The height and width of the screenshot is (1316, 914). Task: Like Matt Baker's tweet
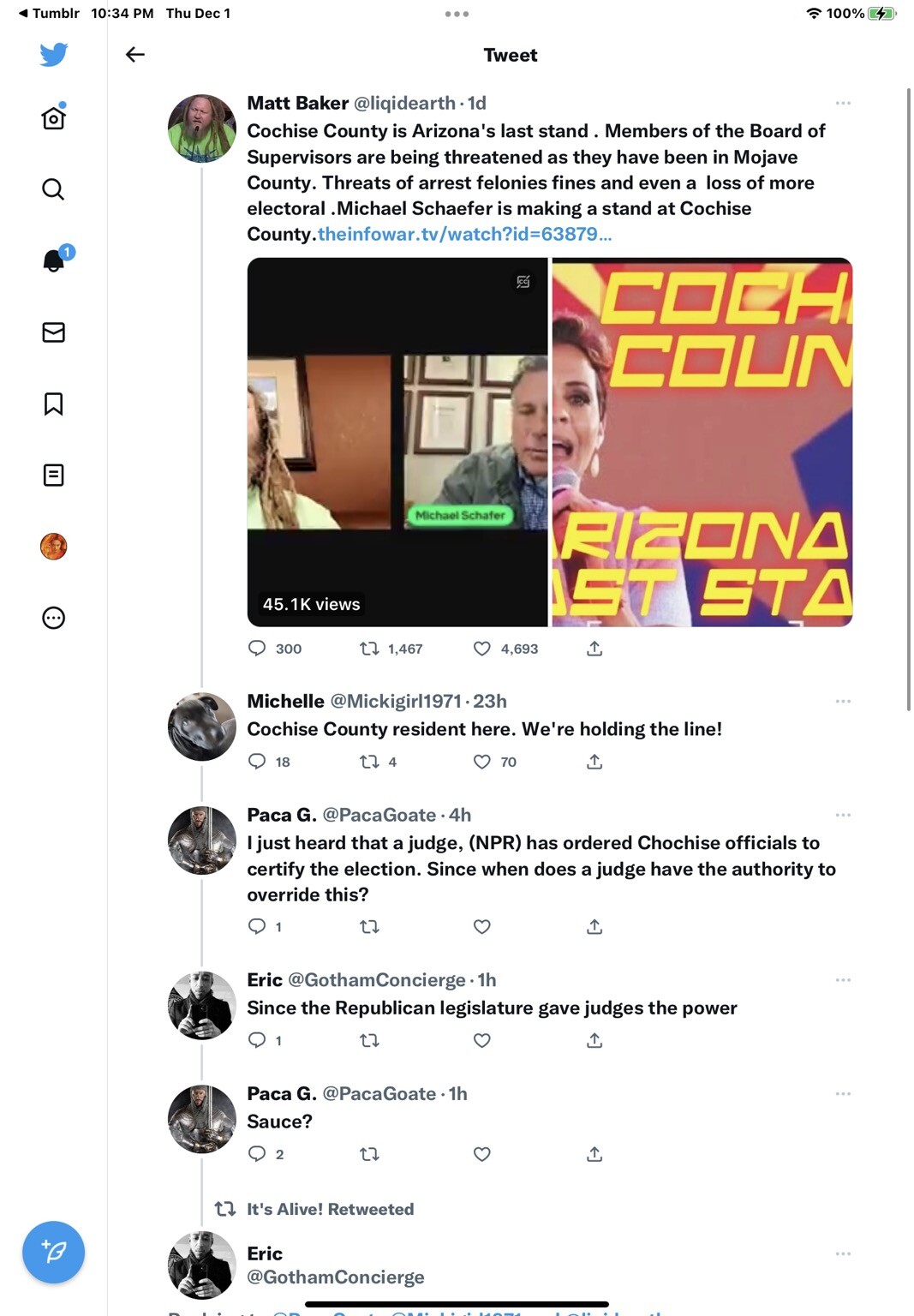coord(482,649)
